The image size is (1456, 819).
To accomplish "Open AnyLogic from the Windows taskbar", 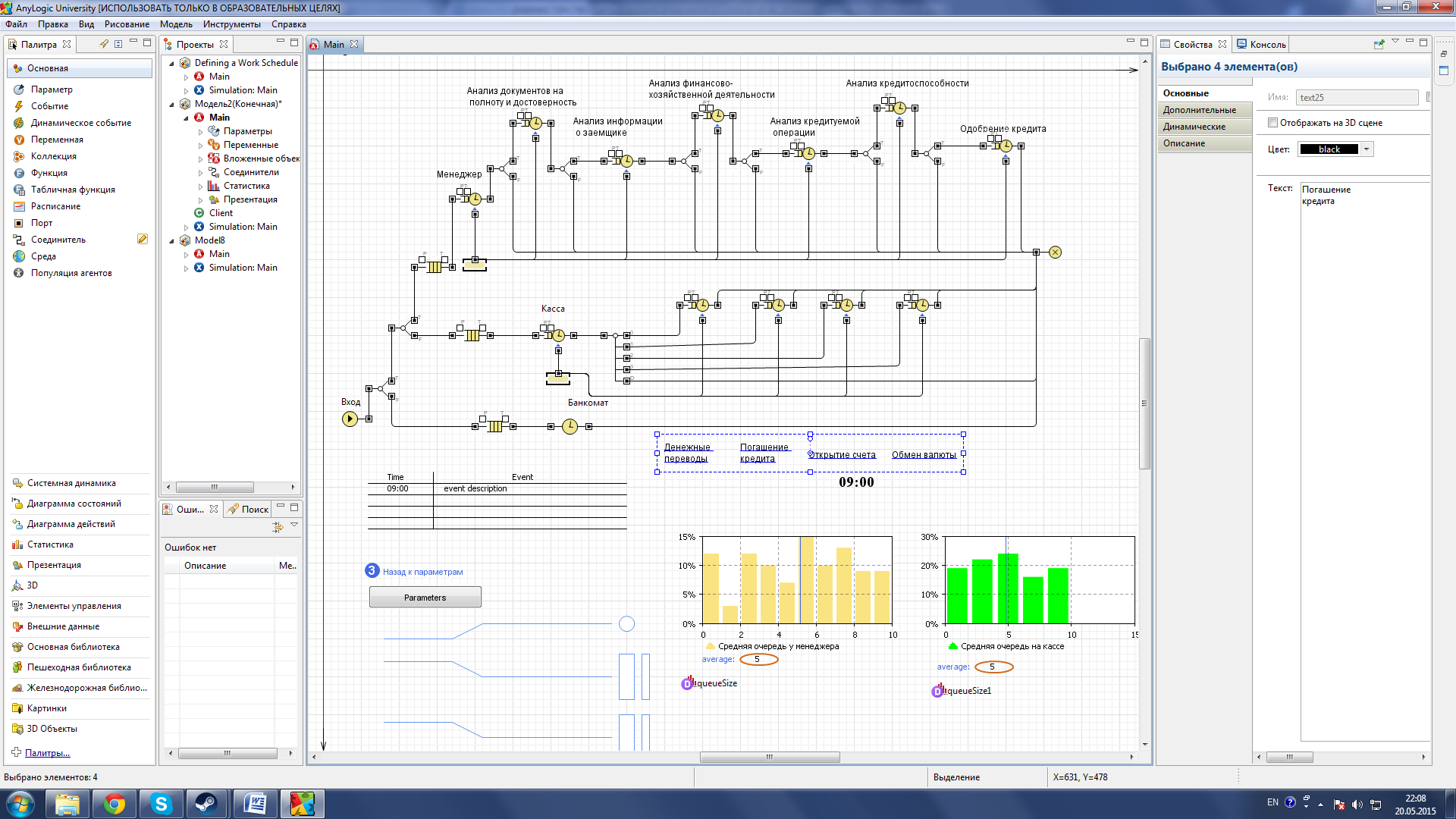I will tap(302, 803).
